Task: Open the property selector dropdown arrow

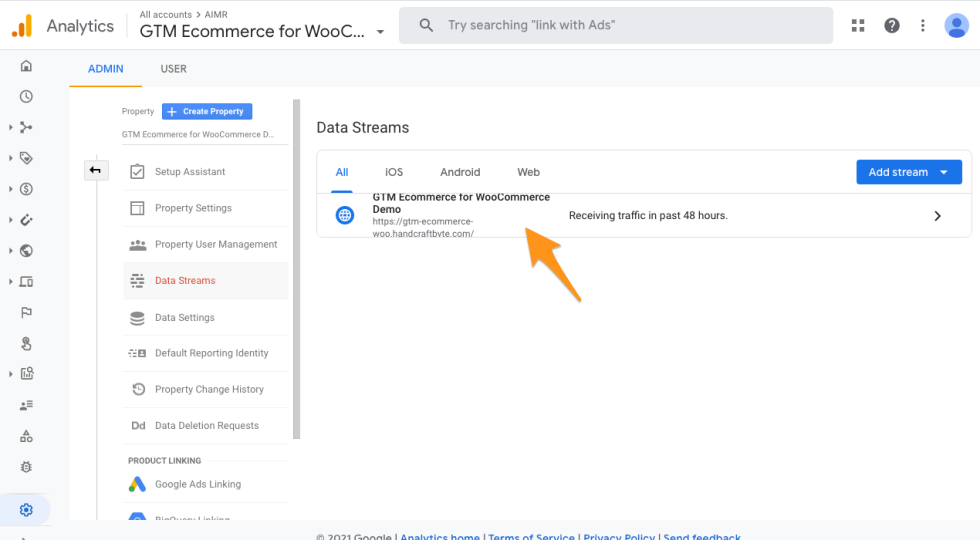Action: tap(380, 32)
